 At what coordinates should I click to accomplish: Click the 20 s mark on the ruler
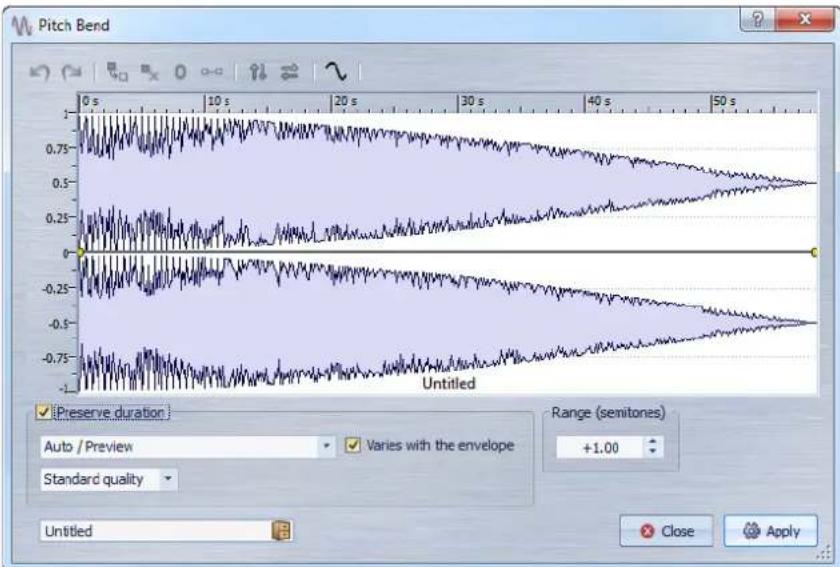point(345,101)
